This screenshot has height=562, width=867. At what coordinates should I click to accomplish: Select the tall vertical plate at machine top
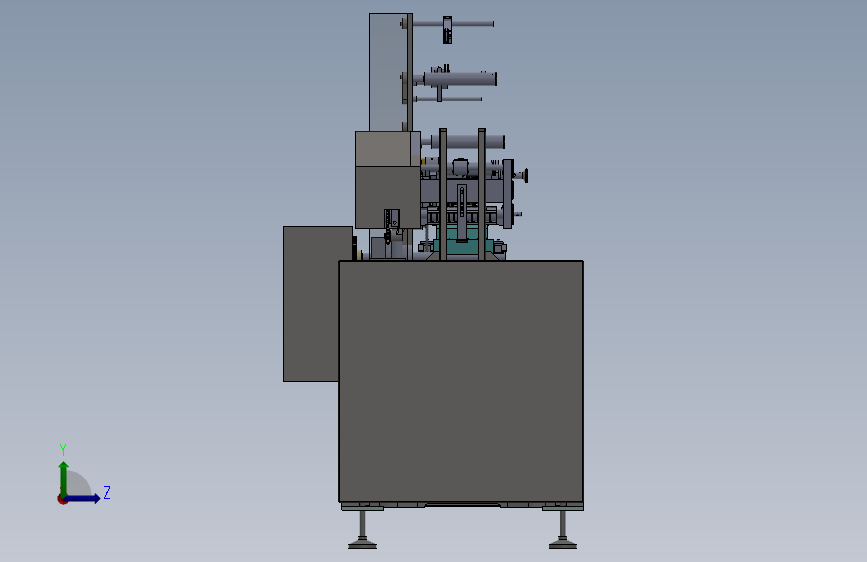tap(388, 72)
